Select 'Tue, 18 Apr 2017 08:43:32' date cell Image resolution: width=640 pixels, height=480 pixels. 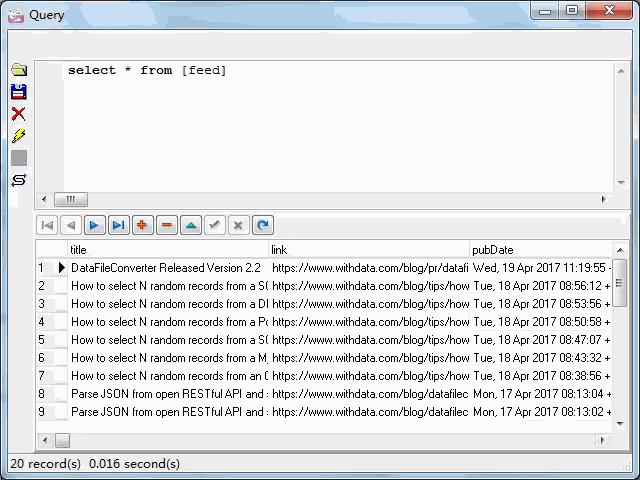pos(541,358)
